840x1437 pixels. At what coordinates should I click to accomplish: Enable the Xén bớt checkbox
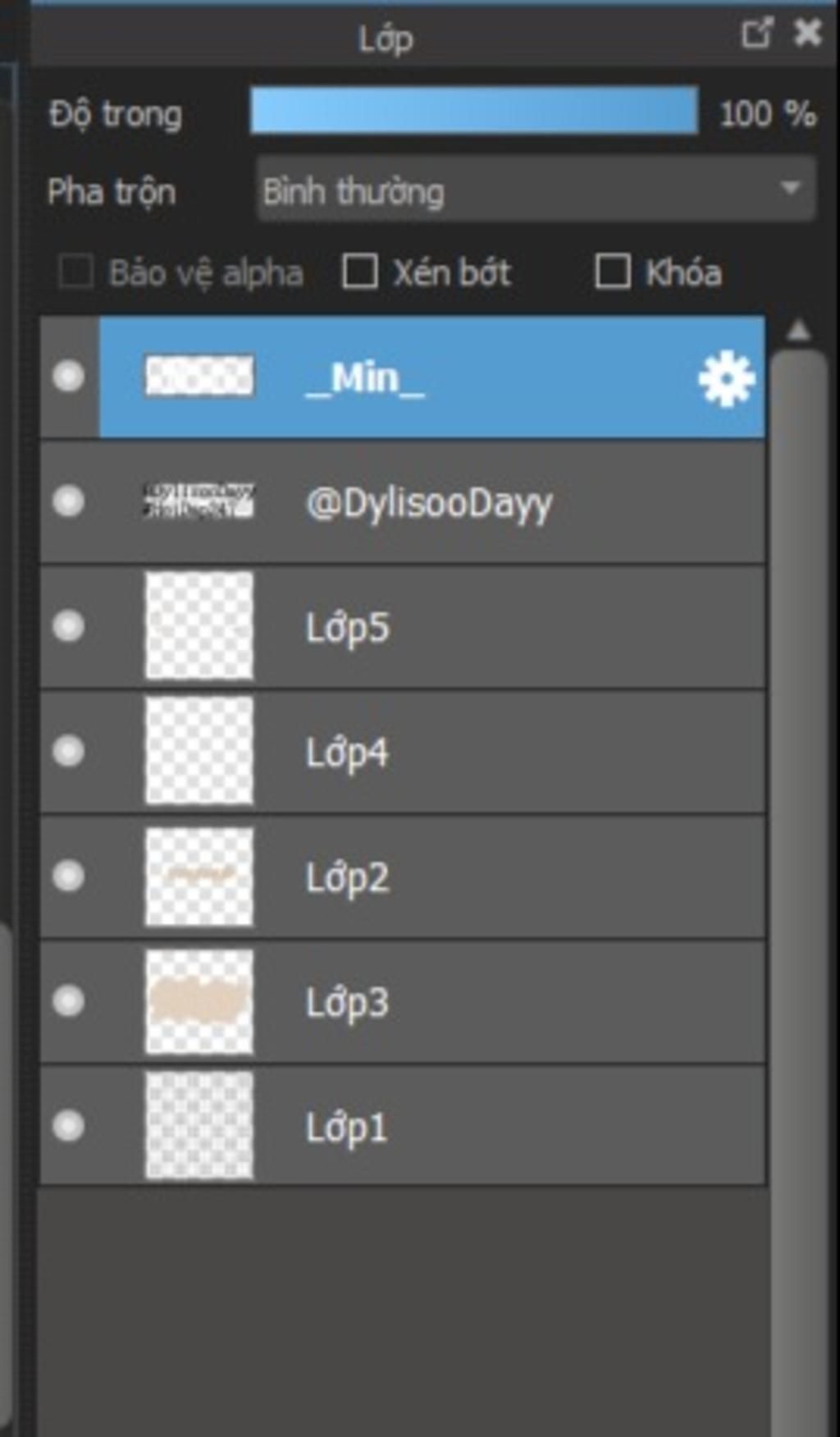(359, 272)
